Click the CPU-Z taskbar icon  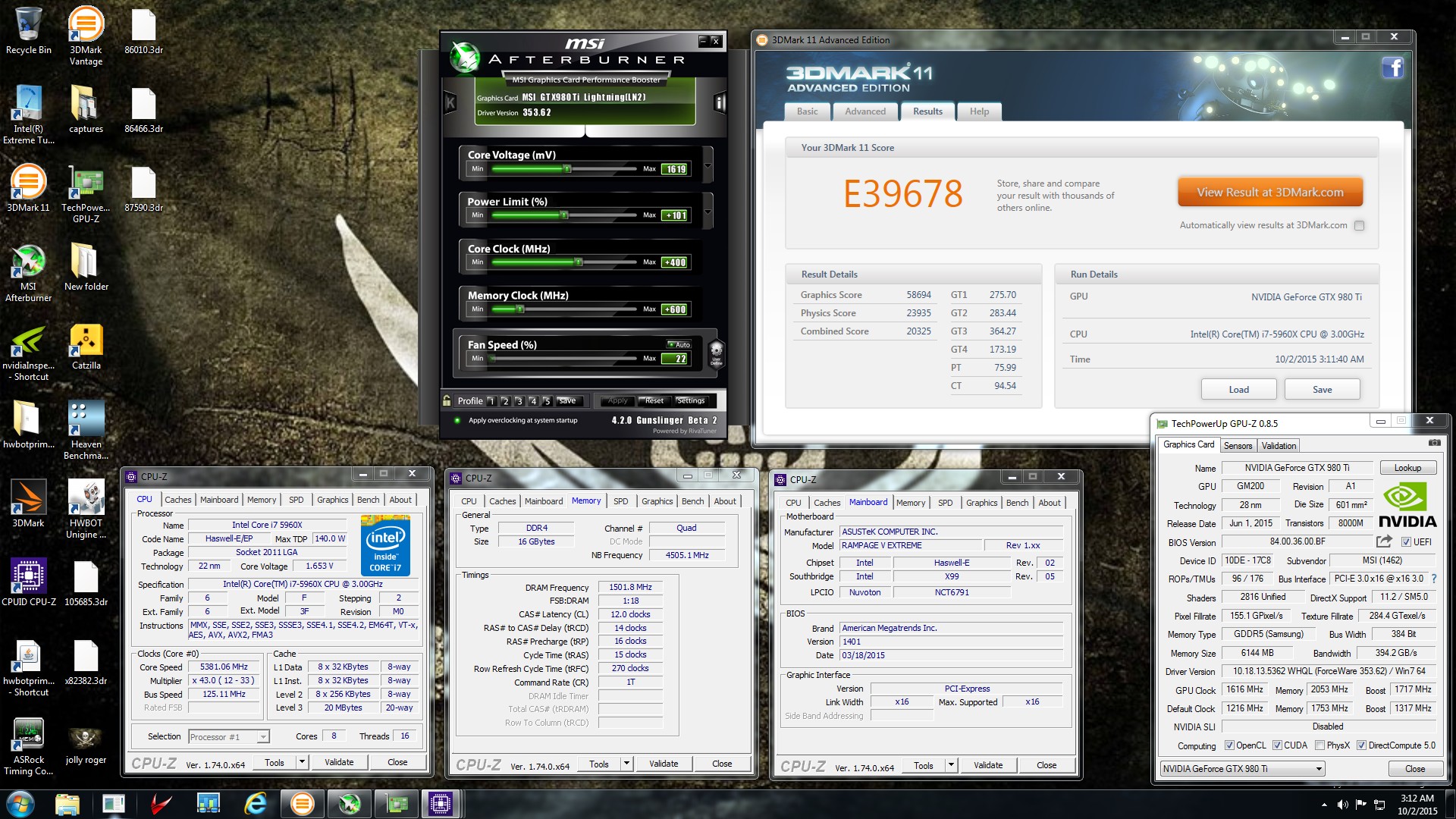coord(441,803)
